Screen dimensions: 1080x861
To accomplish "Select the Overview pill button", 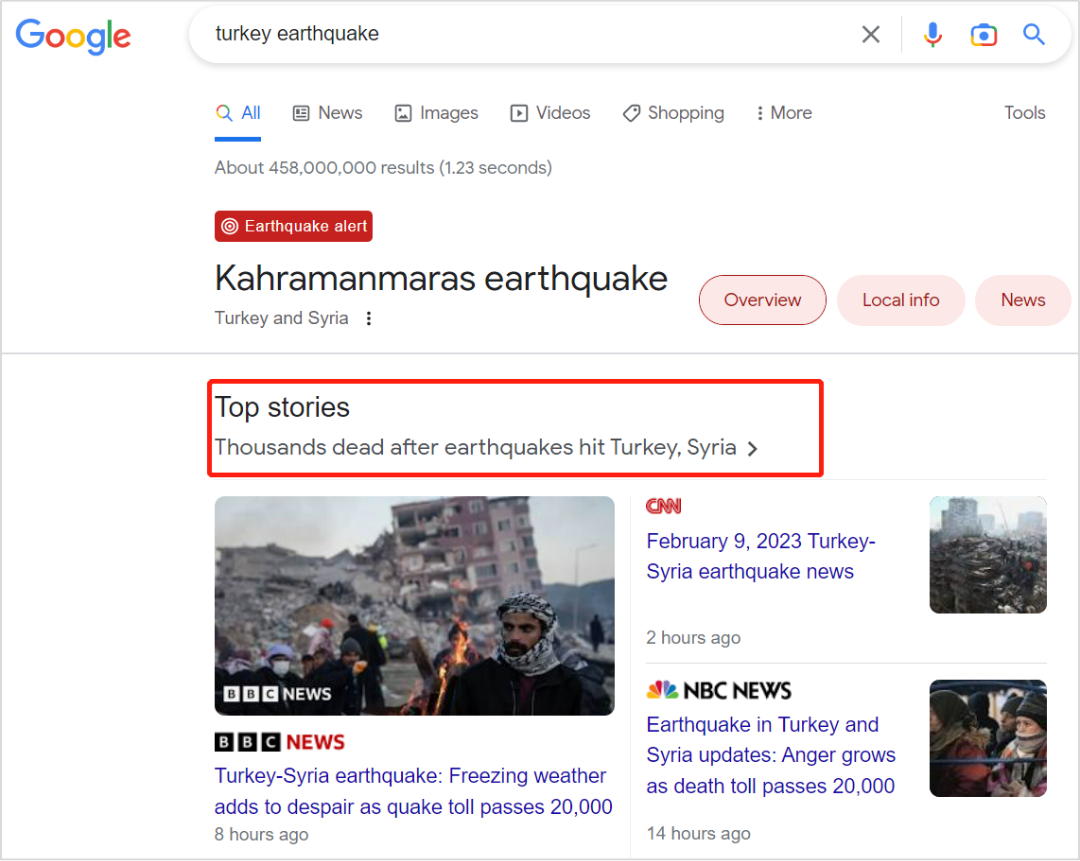I will click(762, 300).
